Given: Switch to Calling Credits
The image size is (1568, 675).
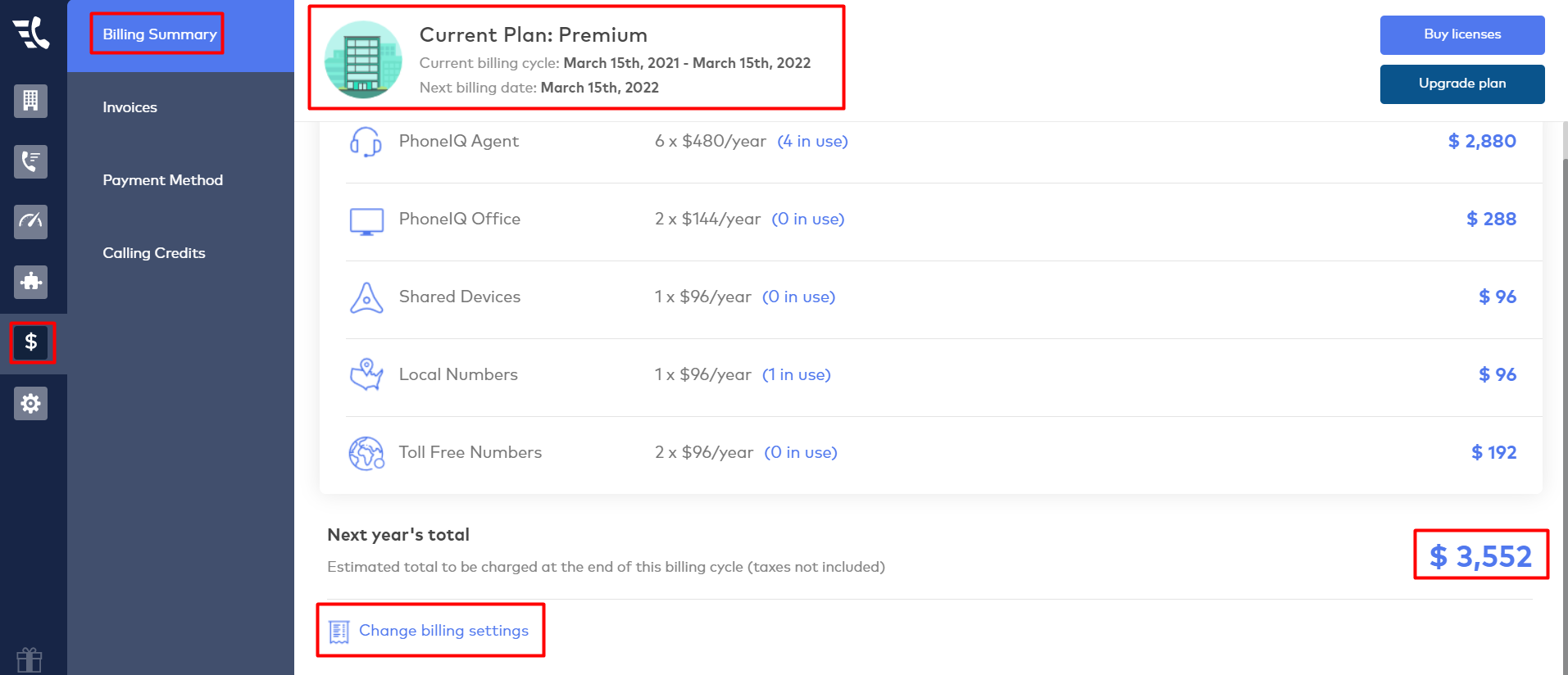Looking at the screenshot, I should pos(153,253).
